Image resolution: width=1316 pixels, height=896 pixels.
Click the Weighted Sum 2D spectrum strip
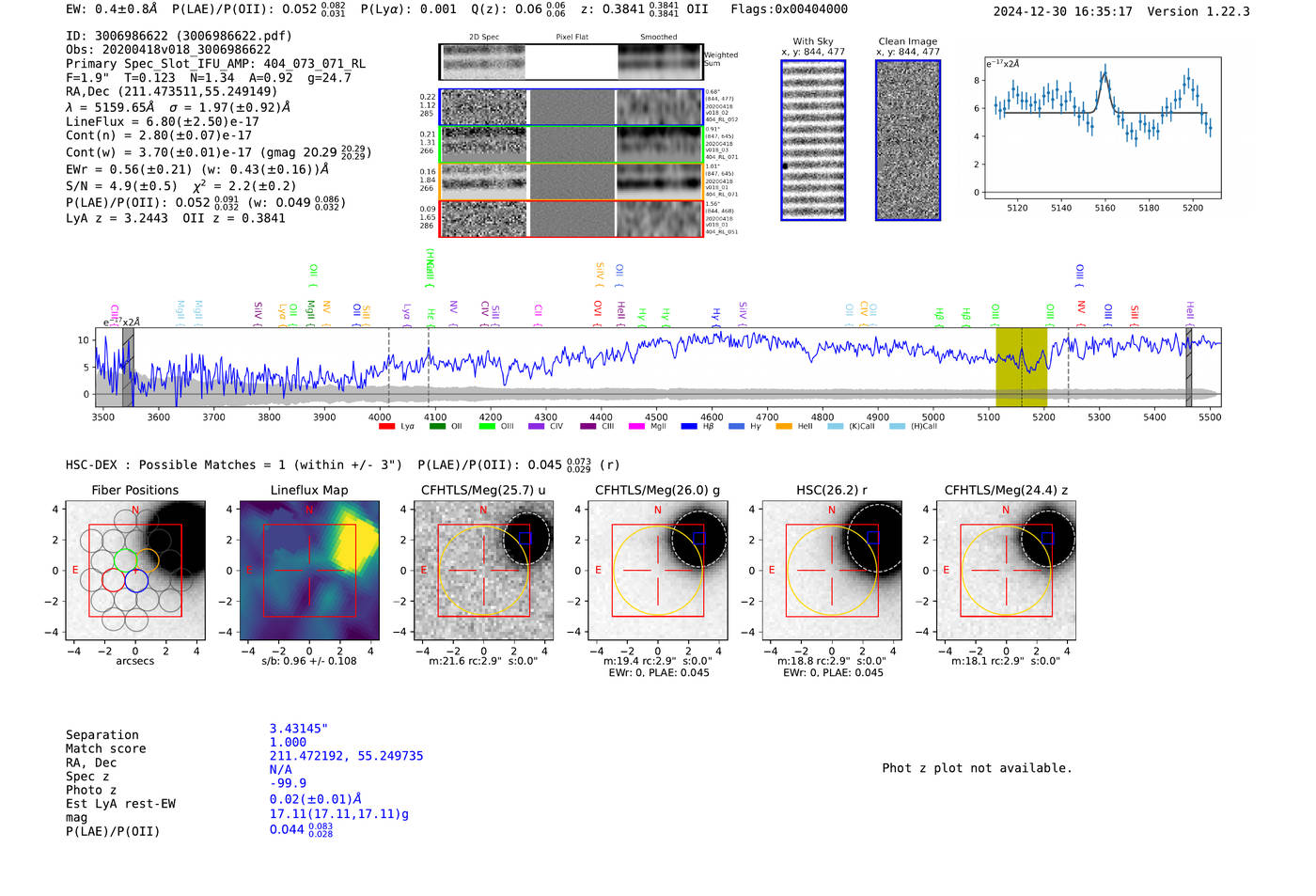[572, 62]
